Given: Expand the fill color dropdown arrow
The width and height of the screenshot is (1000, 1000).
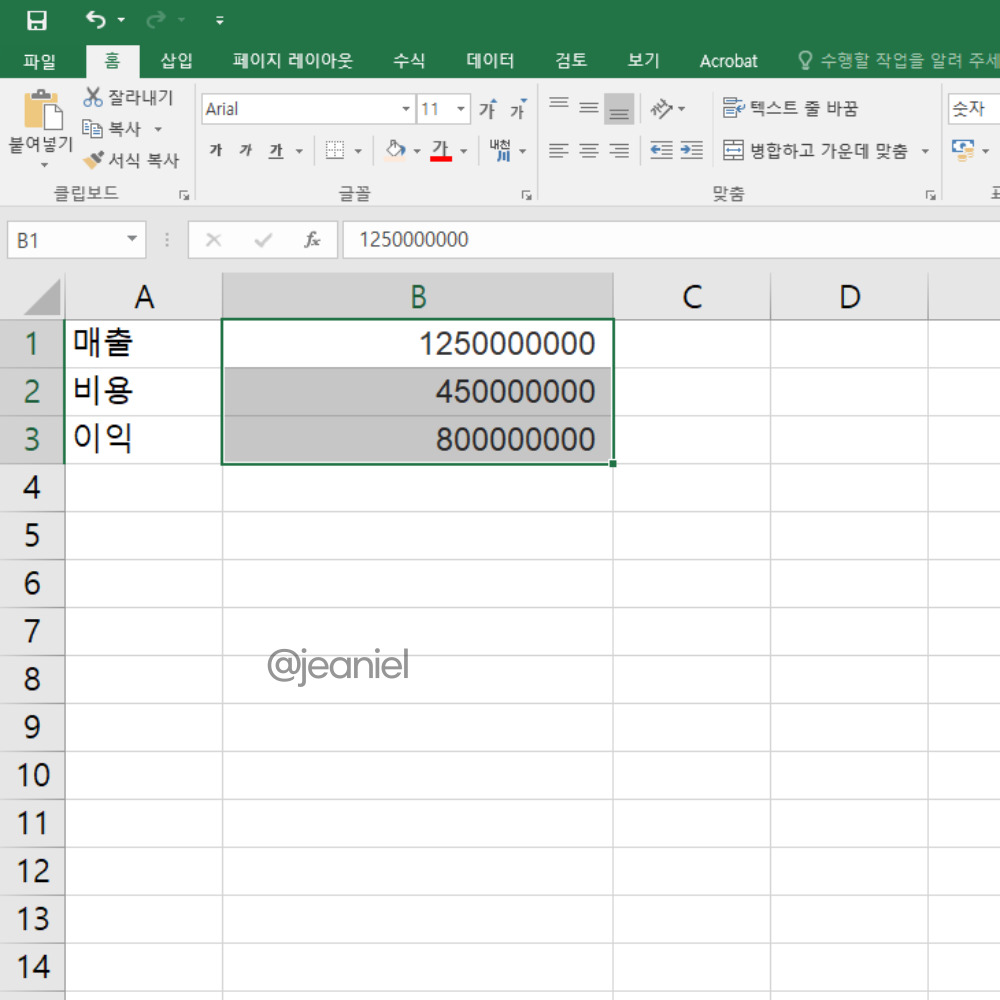Looking at the screenshot, I should pyautogui.click(x=417, y=152).
